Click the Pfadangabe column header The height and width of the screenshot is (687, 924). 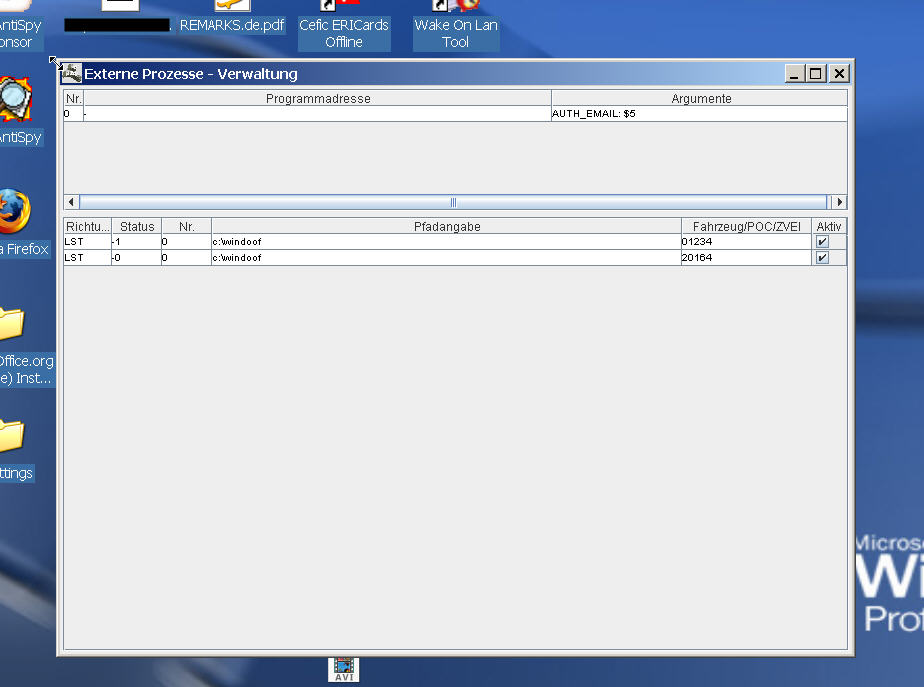(x=446, y=227)
